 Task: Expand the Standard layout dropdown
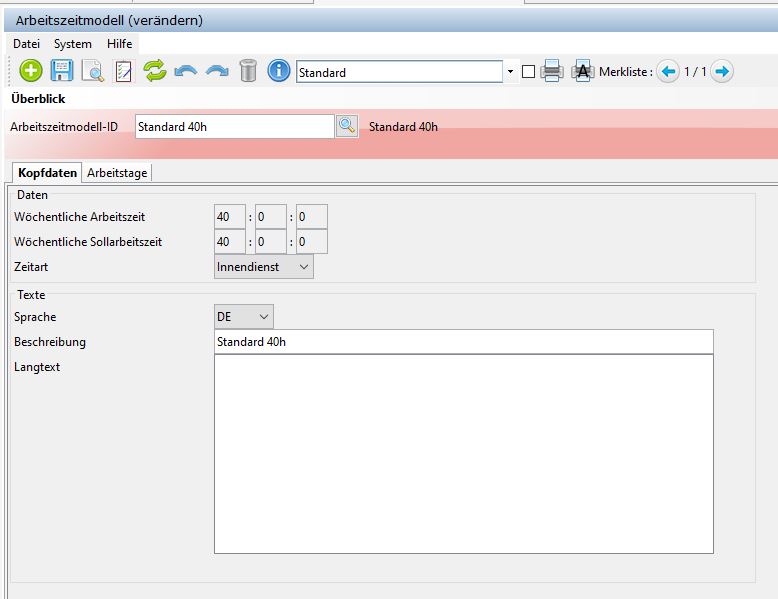510,72
